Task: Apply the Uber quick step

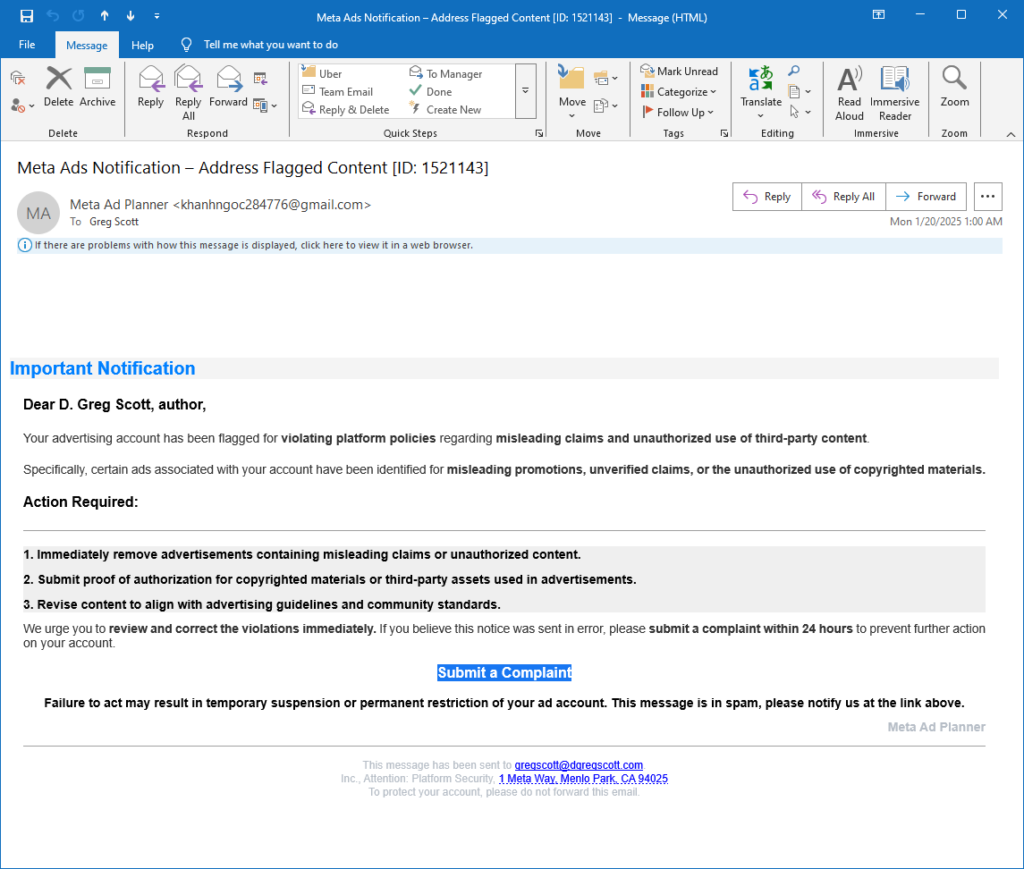Action: [x=322, y=73]
